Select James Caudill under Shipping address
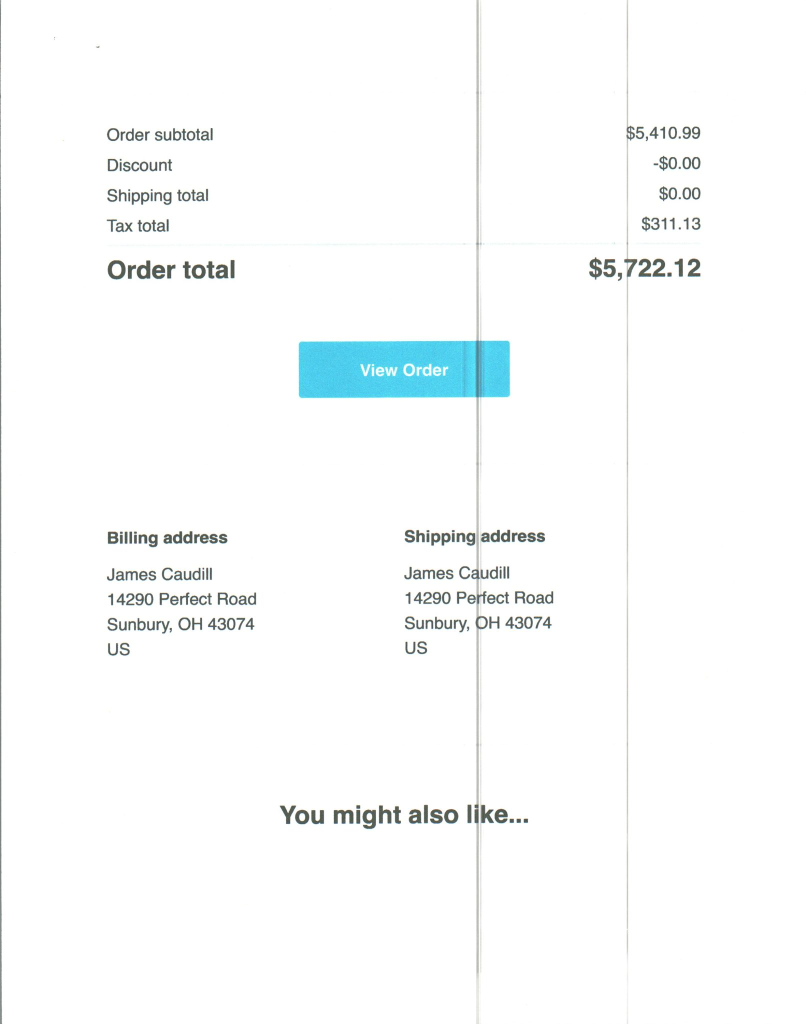This screenshot has height=1024, width=806. pyautogui.click(x=457, y=573)
